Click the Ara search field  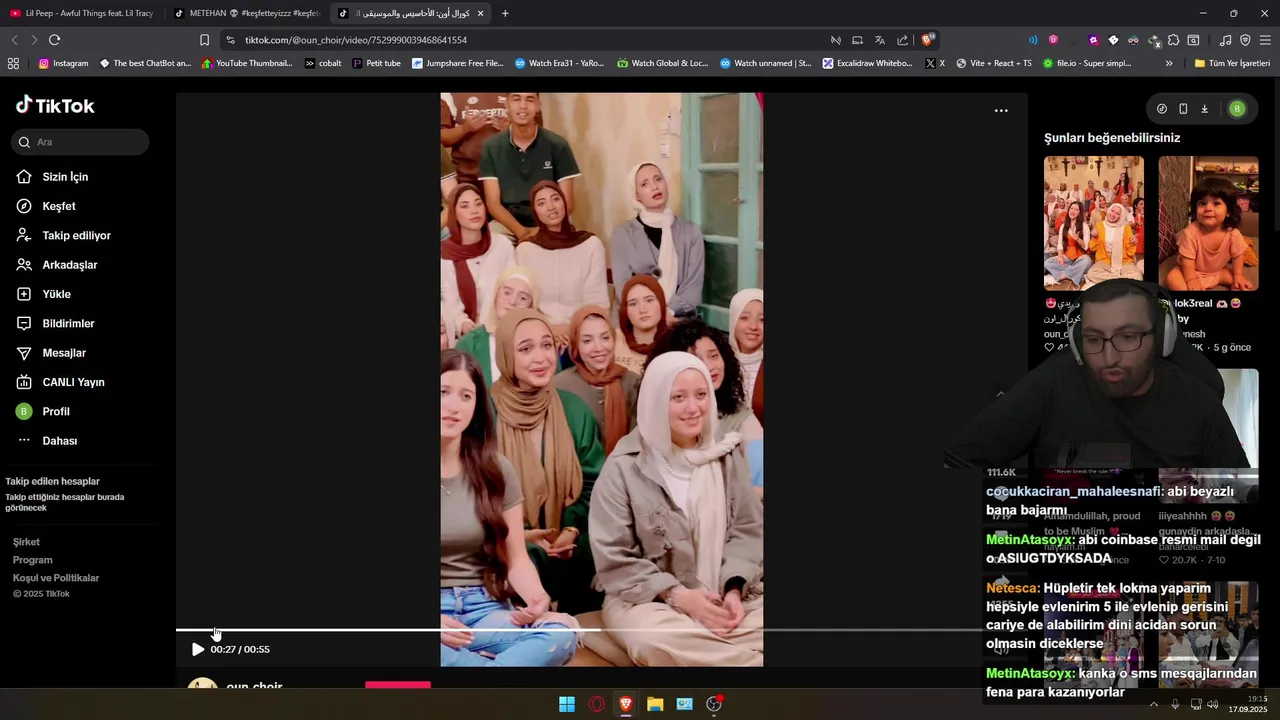click(x=80, y=142)
